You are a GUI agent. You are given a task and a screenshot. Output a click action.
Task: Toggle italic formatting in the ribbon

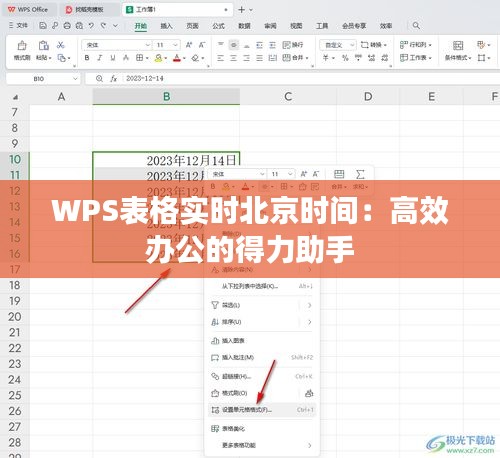coord(100,58)
